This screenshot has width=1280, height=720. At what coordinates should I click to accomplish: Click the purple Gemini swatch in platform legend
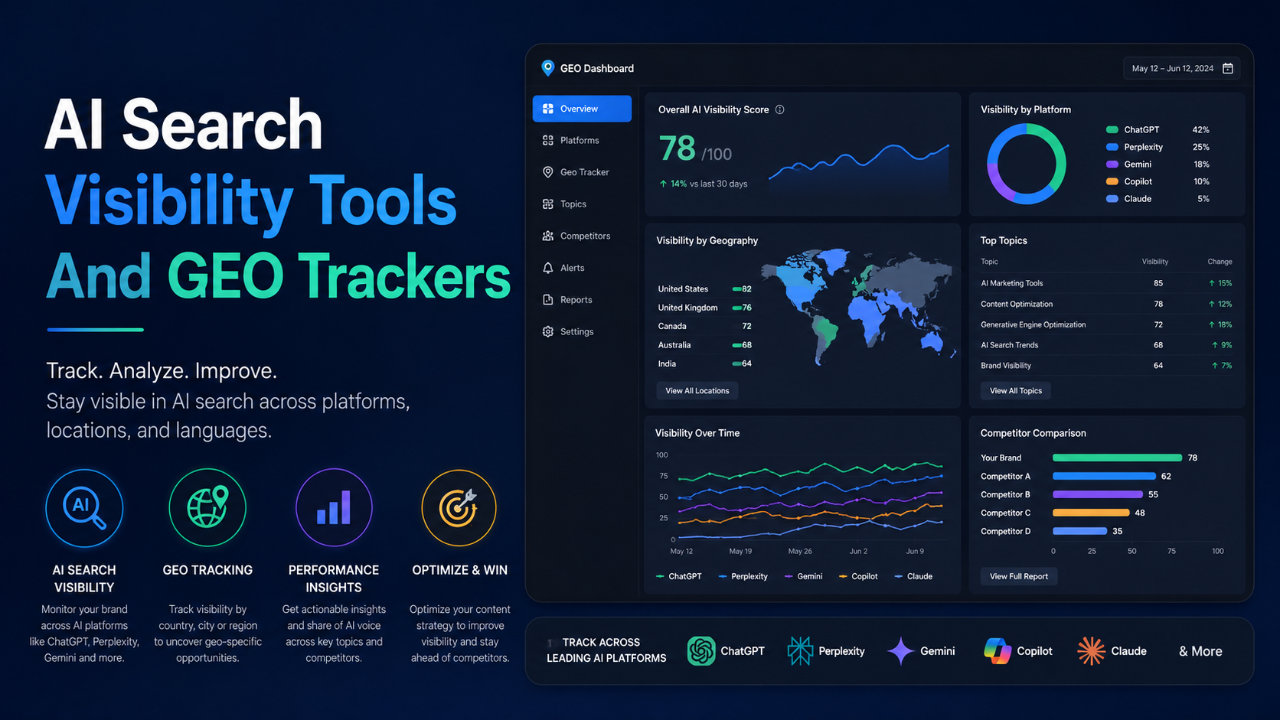point(1112,164)
